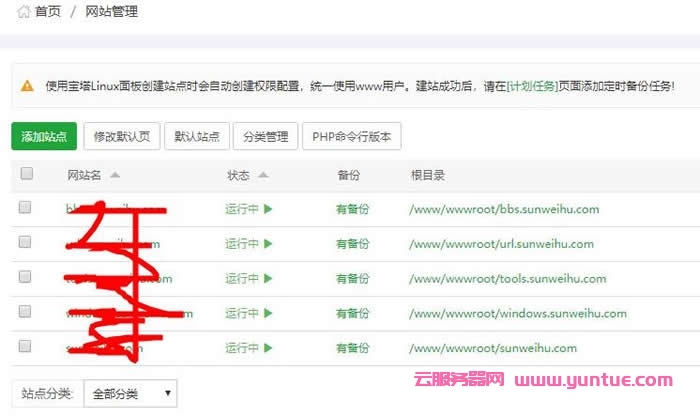700x416 pixels.
Task: Click the running play icon for tools.sunweihu.com
Action: 268,279
